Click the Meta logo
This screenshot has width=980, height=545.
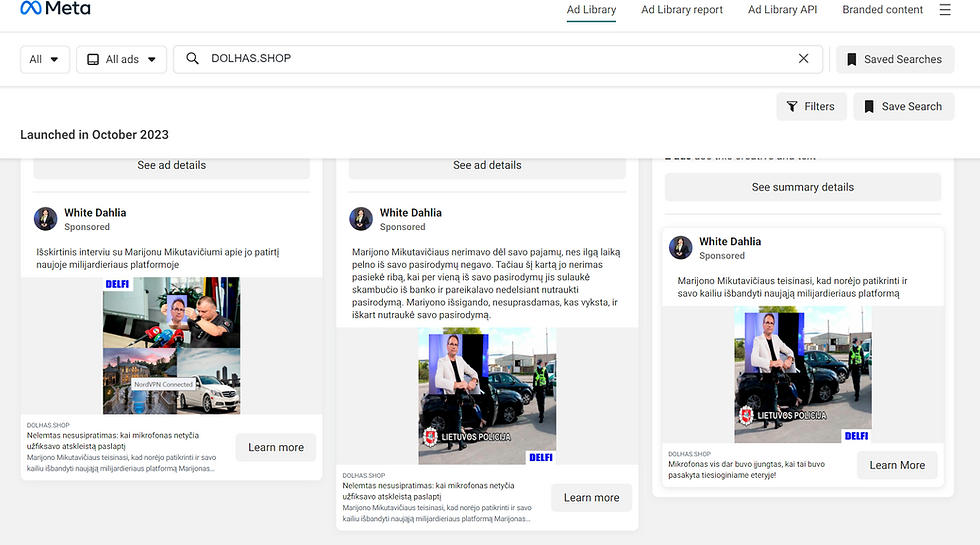click(x=55, y=8)
